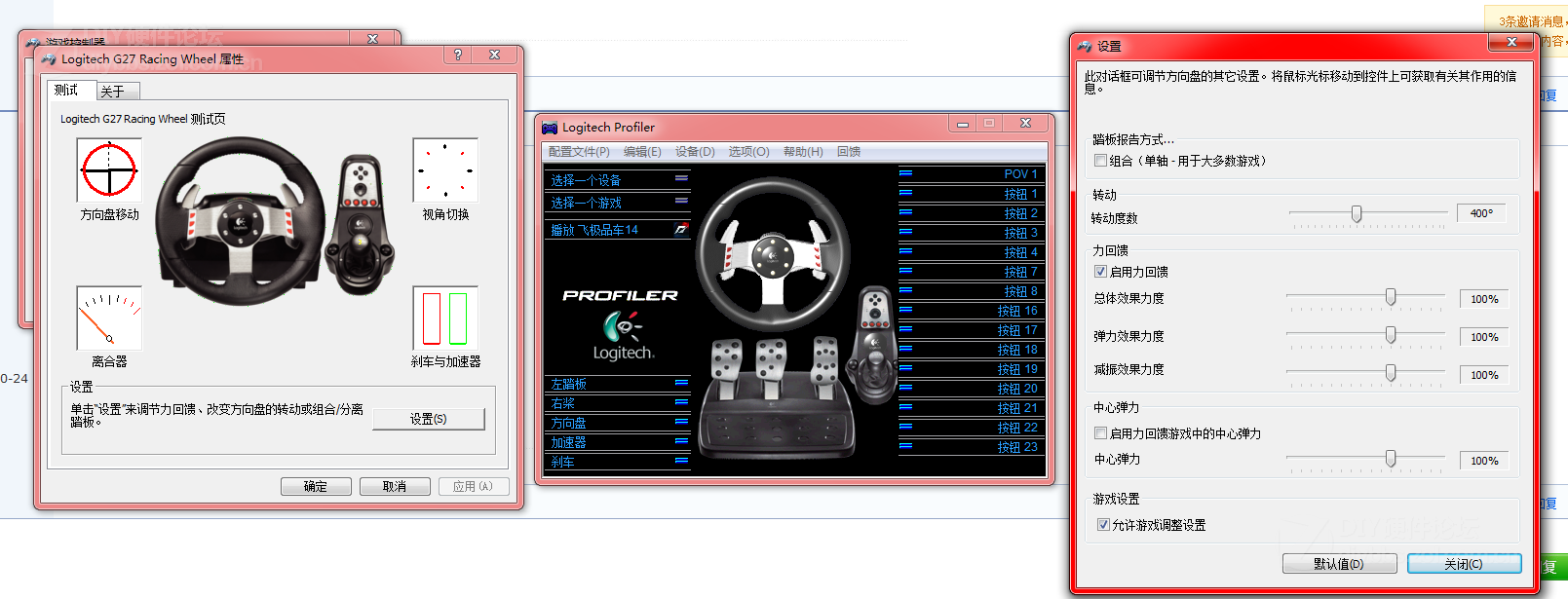Click the 方向盘移动 steering wheel indicator icon
This screenshot has height=599, width=1568.
109,169
